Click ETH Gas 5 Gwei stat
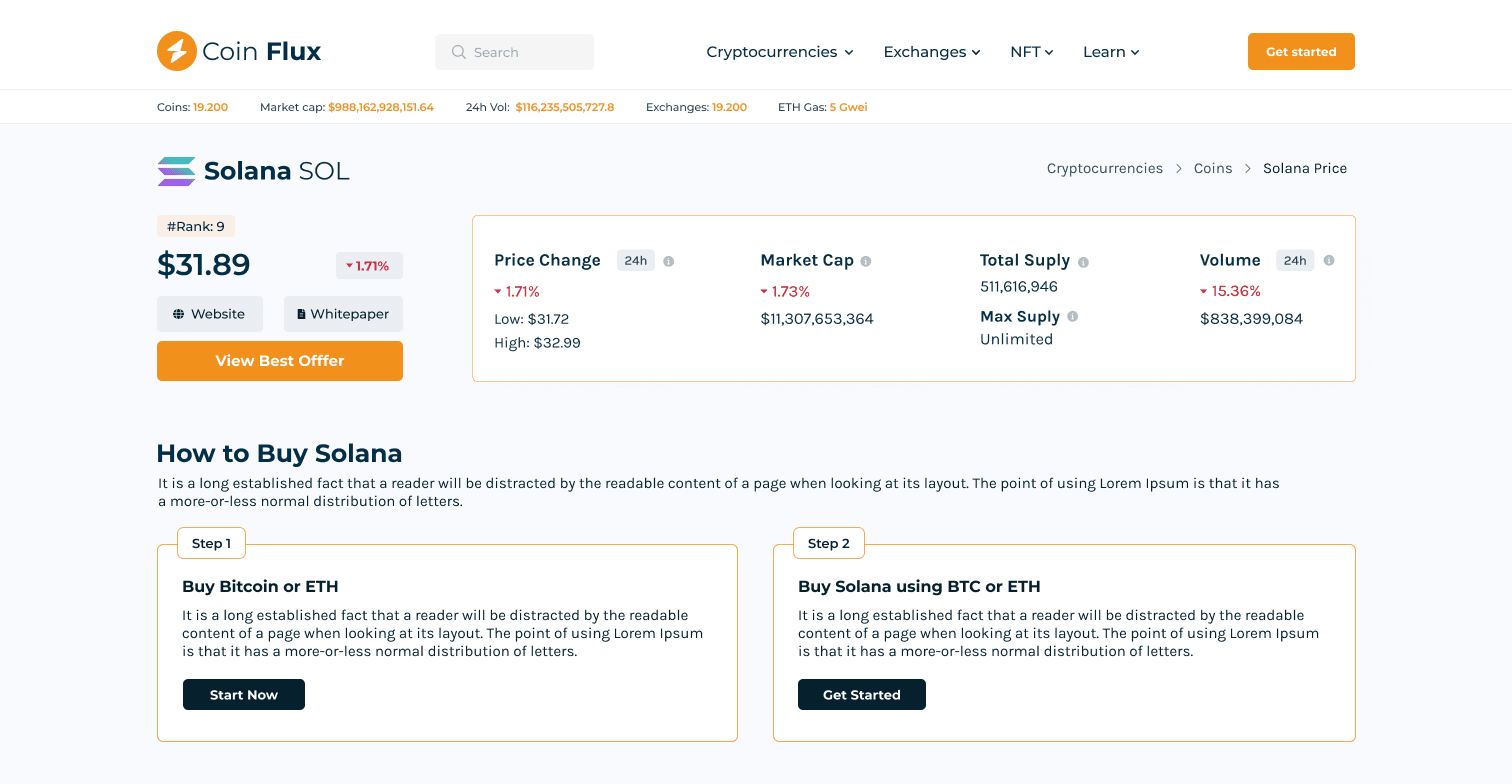This screenshot has width=1512, height=784. pyautogui.click(x=823, y=107)
